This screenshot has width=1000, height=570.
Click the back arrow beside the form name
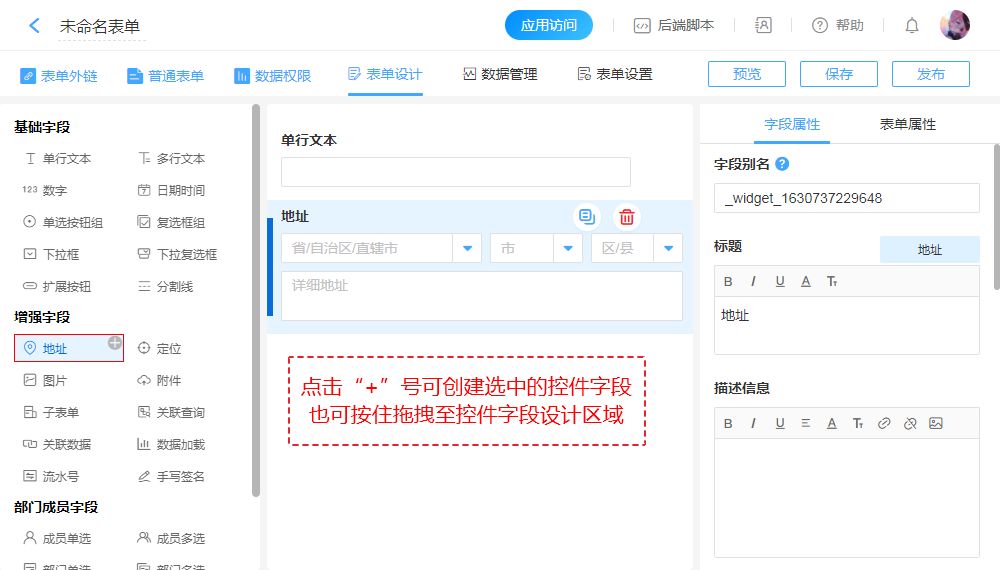pos(34,26)
